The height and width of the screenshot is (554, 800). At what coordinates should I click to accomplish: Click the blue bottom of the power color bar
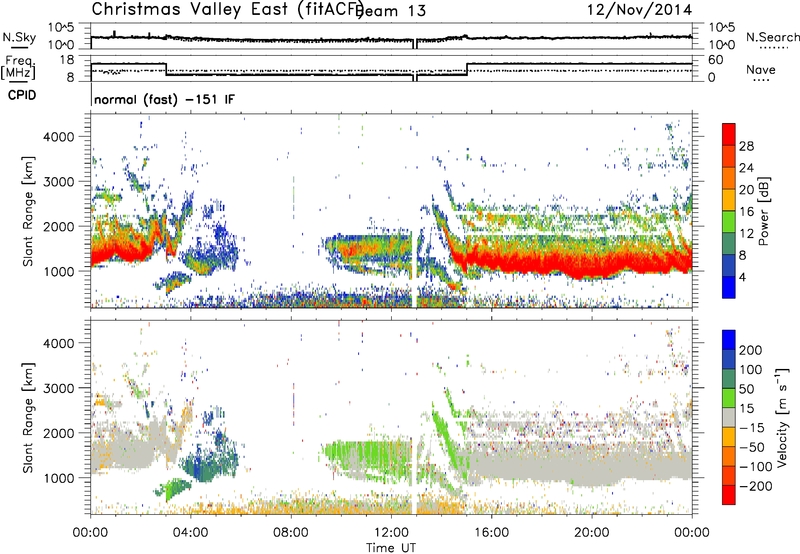(x=729, y=286)
